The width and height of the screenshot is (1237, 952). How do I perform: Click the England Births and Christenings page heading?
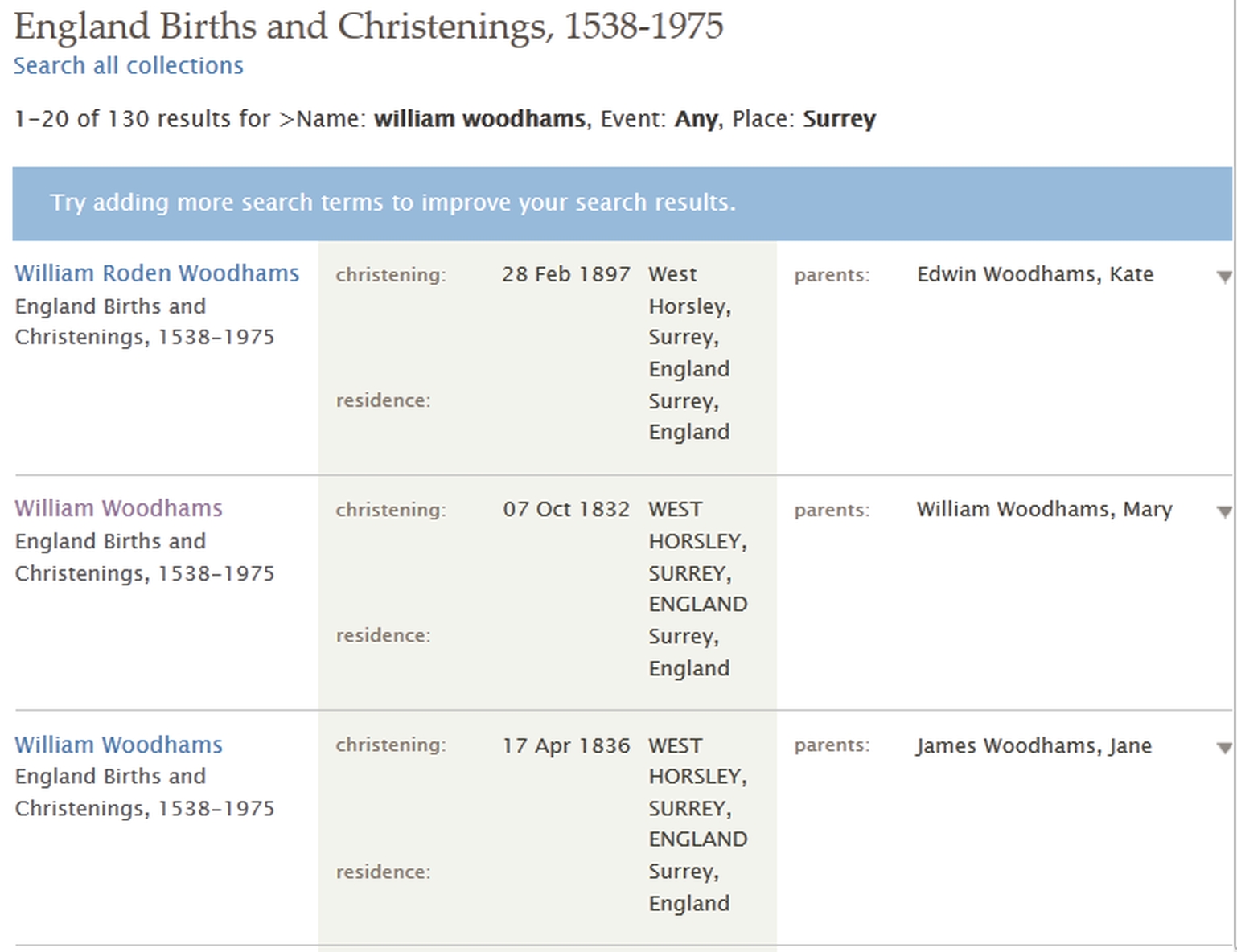coord(369,27)
